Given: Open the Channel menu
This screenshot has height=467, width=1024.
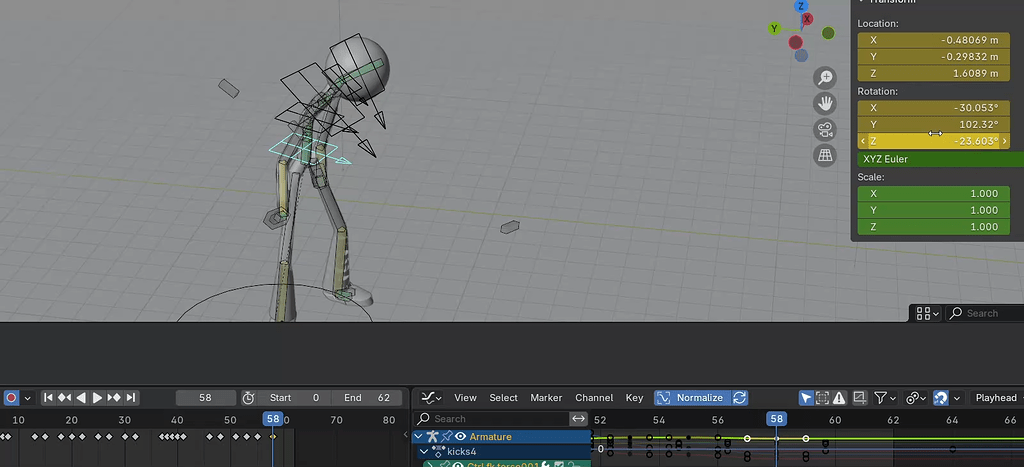Looking at the screenshot, I should (594, 398).
